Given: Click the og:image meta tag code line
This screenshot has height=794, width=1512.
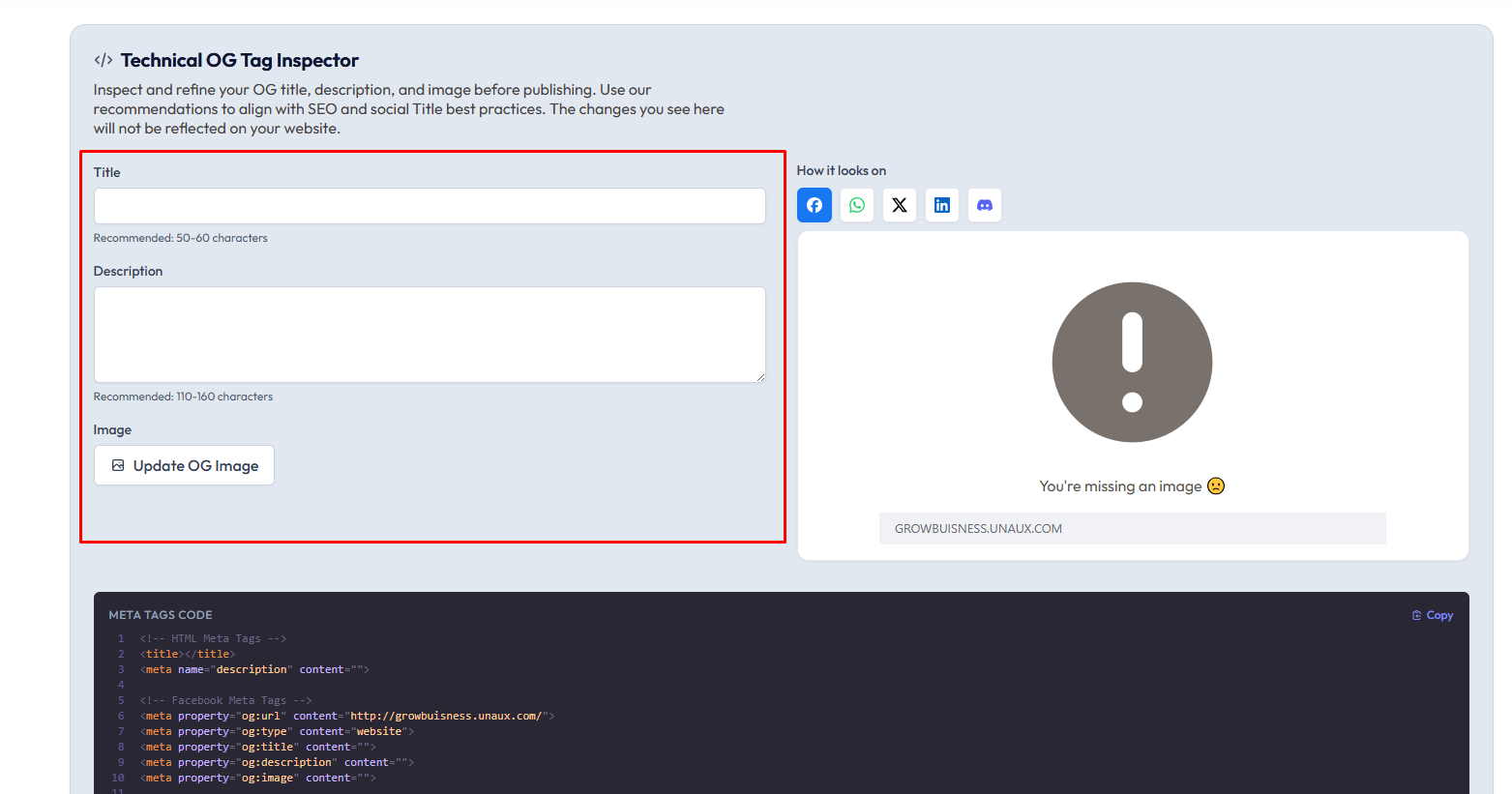Looking at the screenshot, I should click(x=258, y=778).
